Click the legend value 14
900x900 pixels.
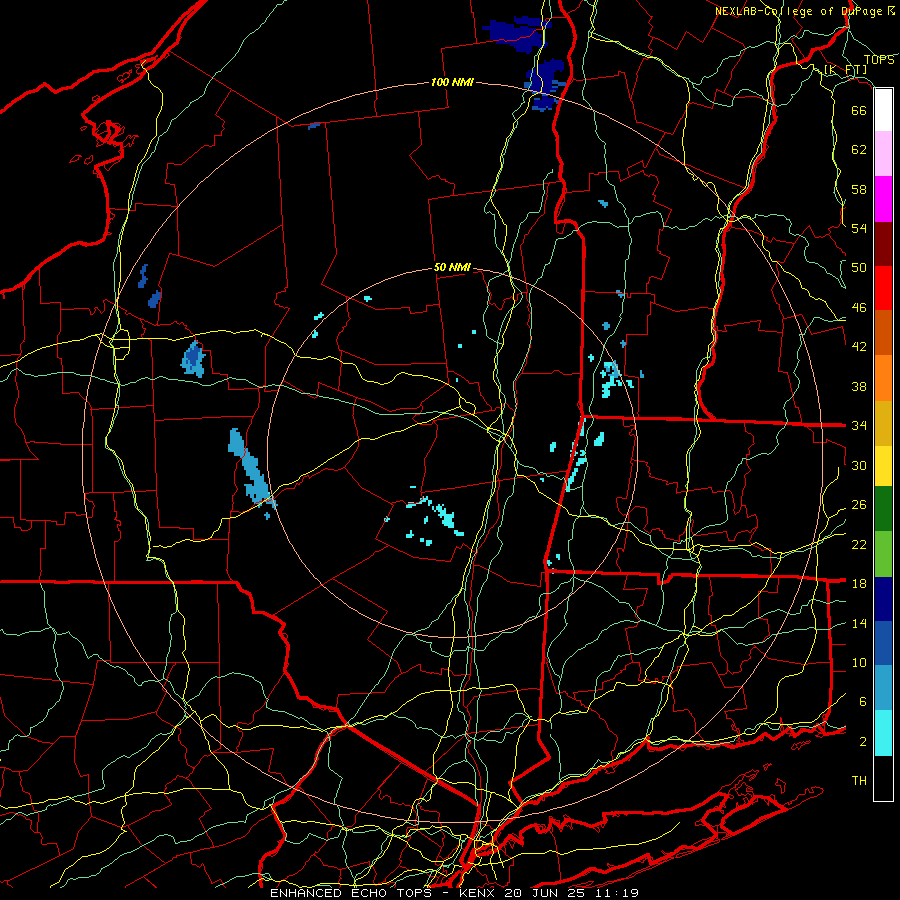point(859,623)
